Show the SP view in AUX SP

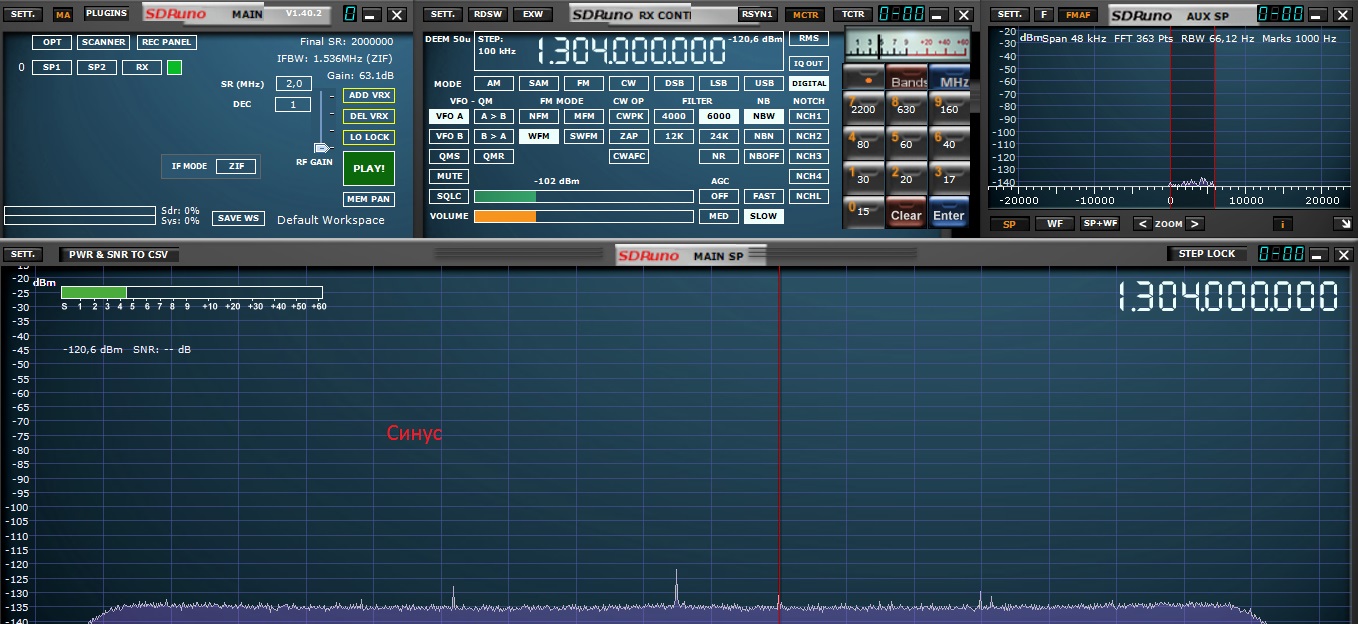1009,224
